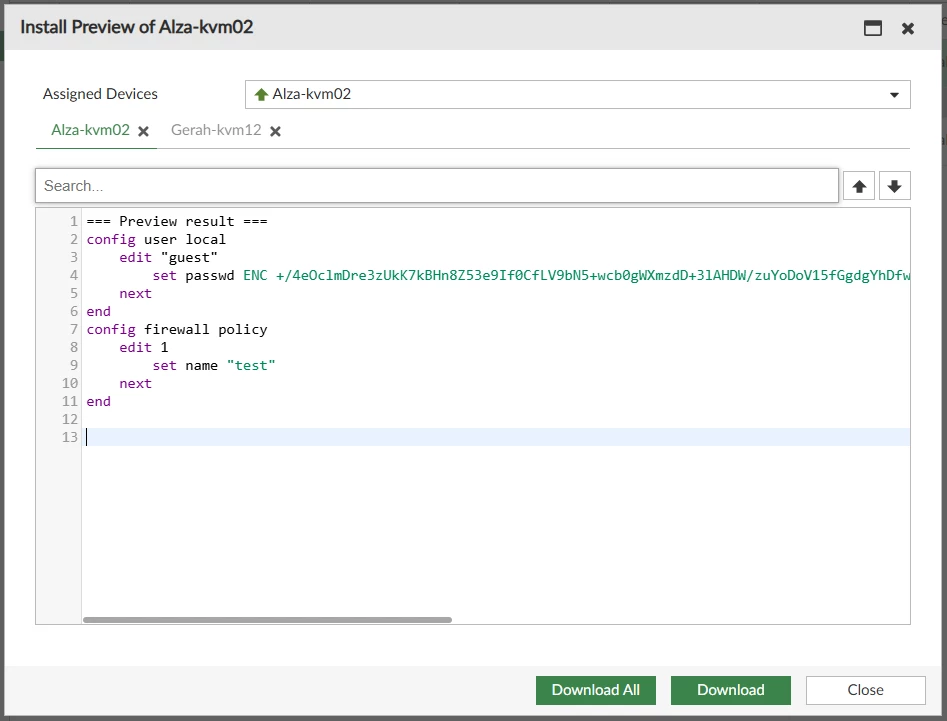Close the Gerah-kvm12 tab
The height and width of the screenshot is (721, 947).
click(275, 131)
